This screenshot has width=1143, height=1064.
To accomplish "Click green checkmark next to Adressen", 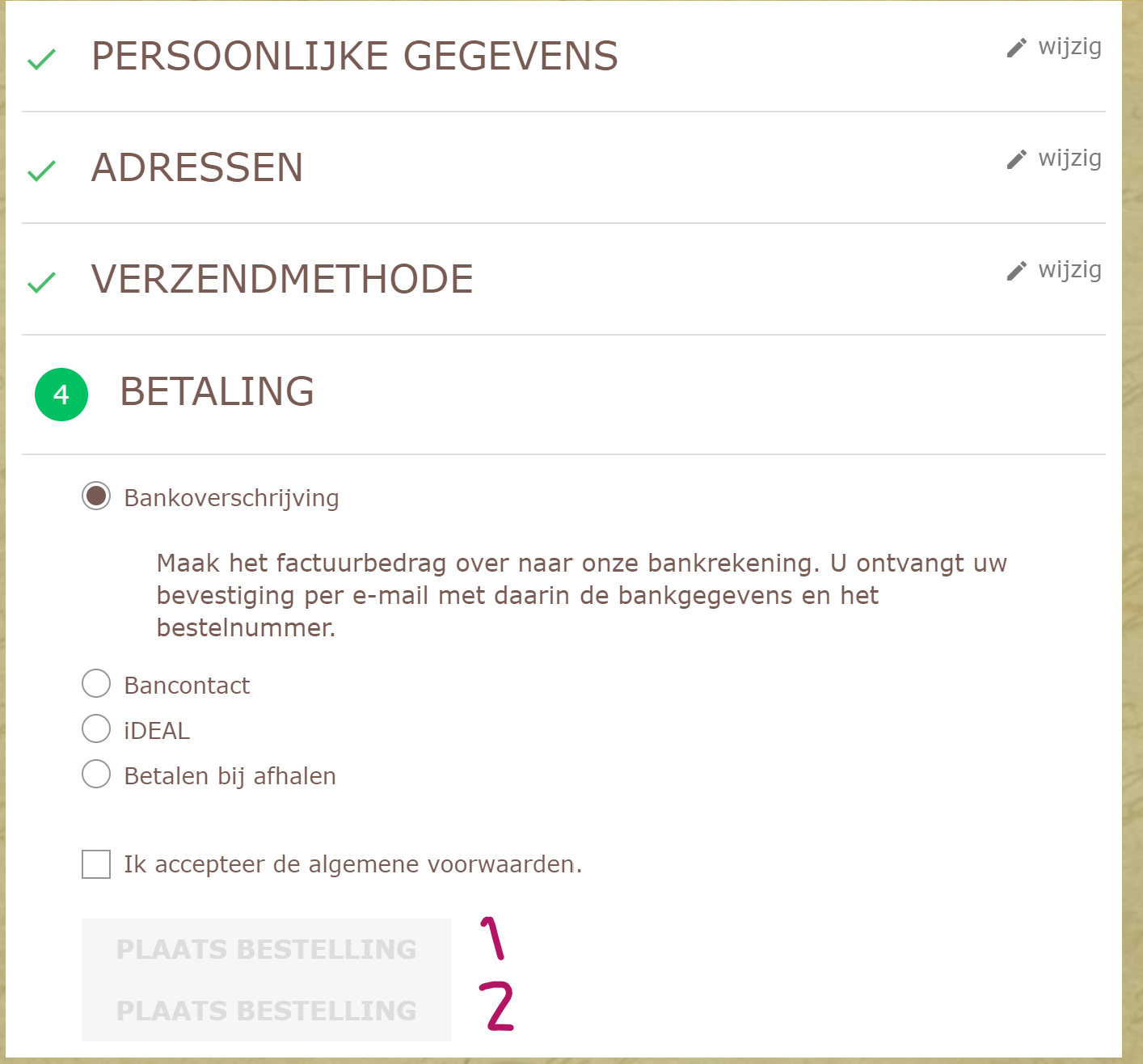I will coord(41,171).
